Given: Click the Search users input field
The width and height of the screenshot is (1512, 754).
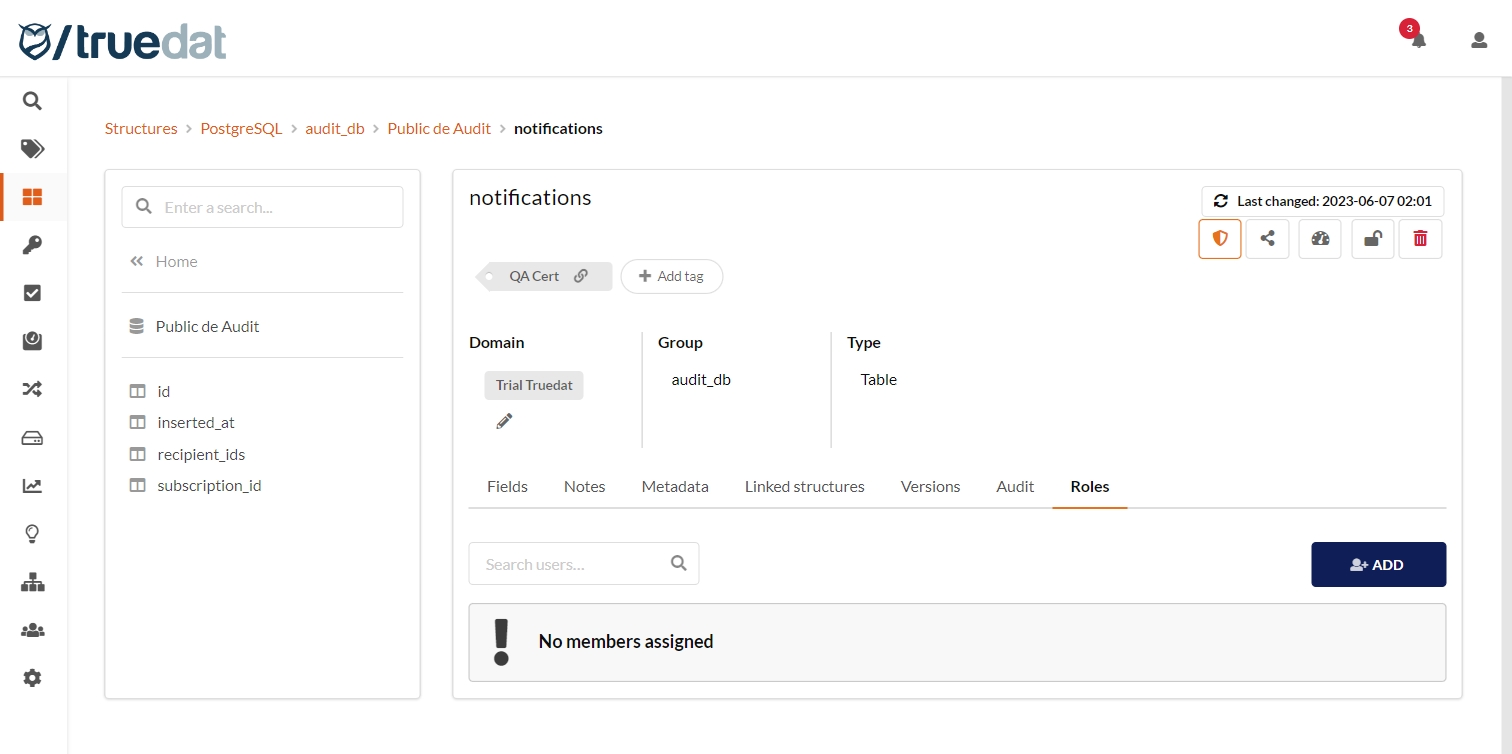Looking at the screenshot, I should (x=570, y=564).
